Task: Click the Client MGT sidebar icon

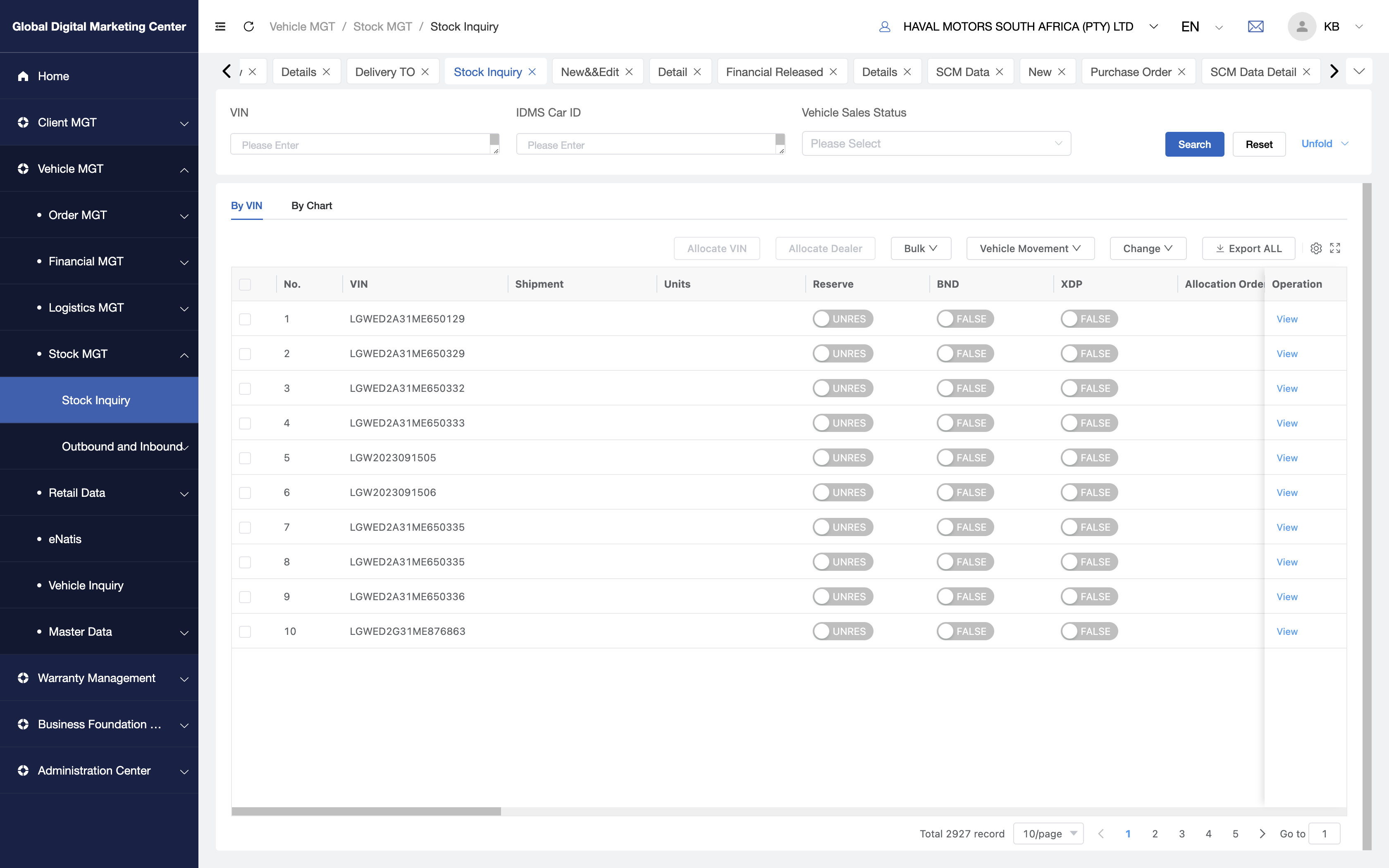Action: click(x=23, y=122)
